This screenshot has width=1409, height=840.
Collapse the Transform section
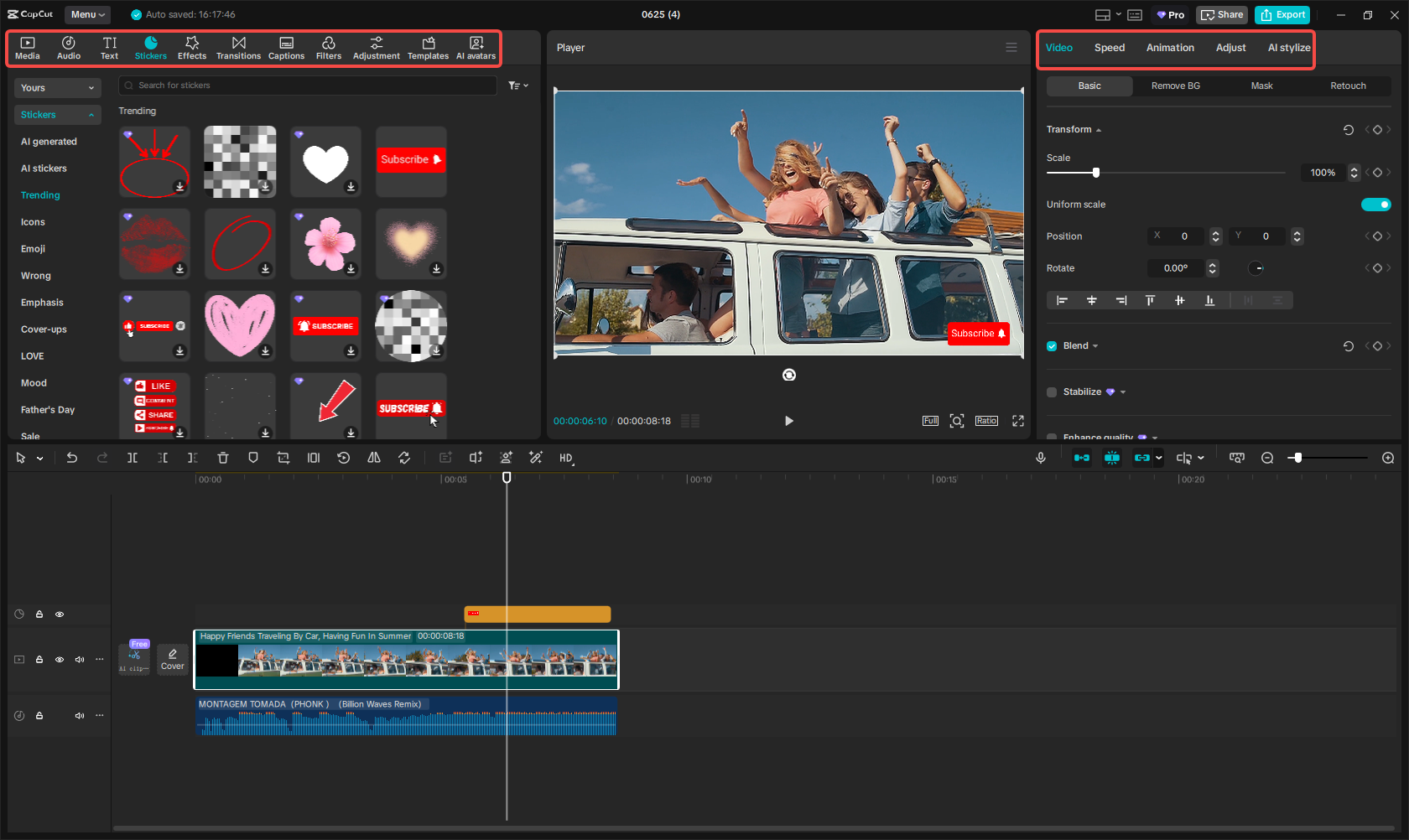point(1098,129)
